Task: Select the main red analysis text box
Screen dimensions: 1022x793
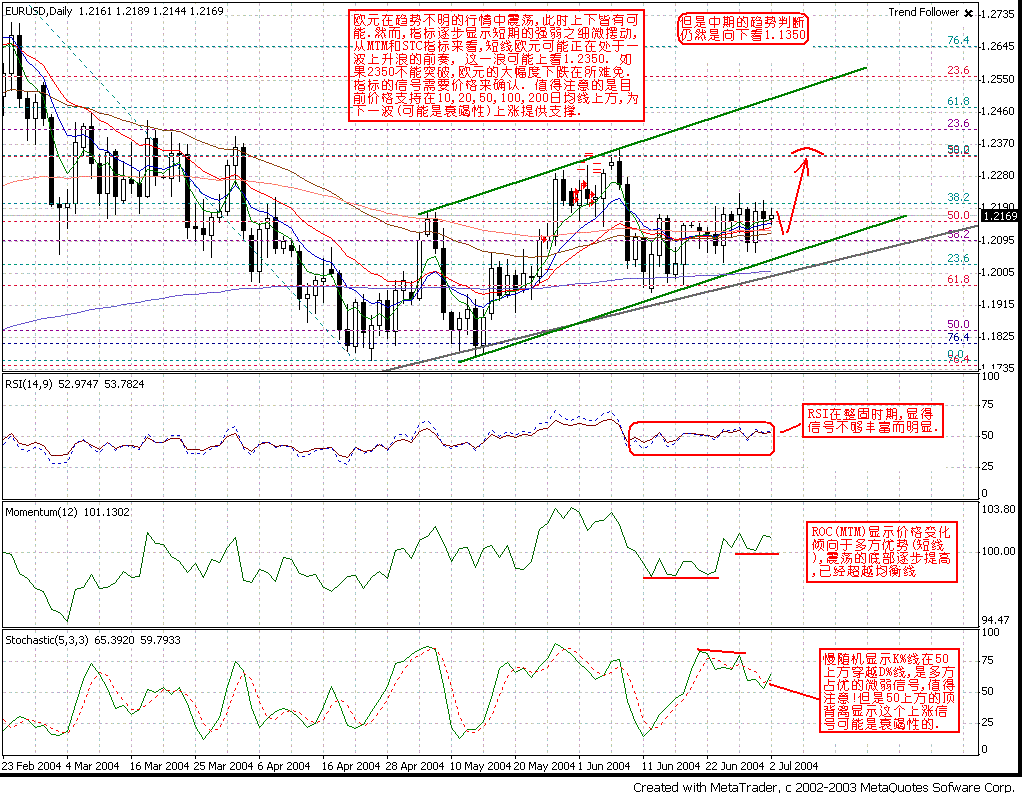Action: click(496, 65)
